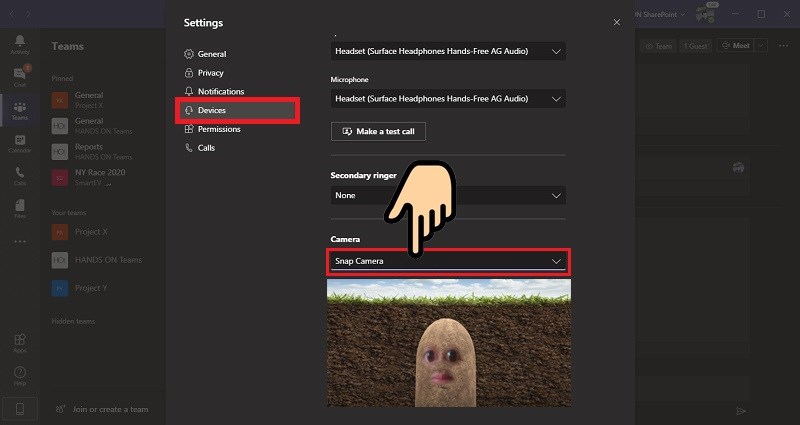Select the Permissions settings section
This screenshot has height=425, width=800.
coord(218,129)
